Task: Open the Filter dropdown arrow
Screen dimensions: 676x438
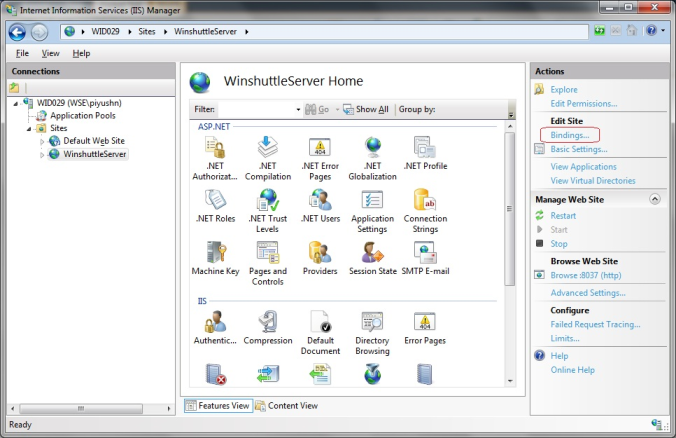Action: point(298,110)
